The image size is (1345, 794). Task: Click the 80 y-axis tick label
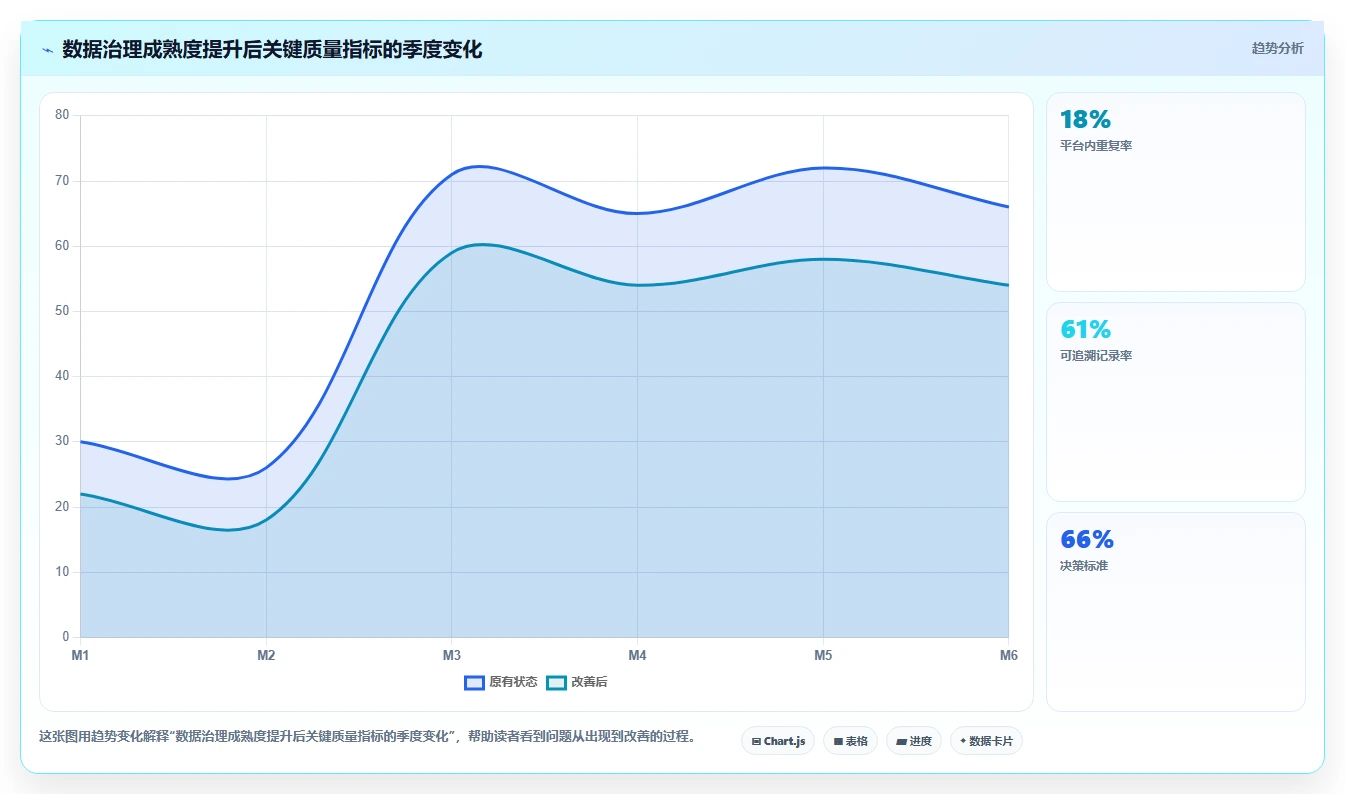[62, 115]
